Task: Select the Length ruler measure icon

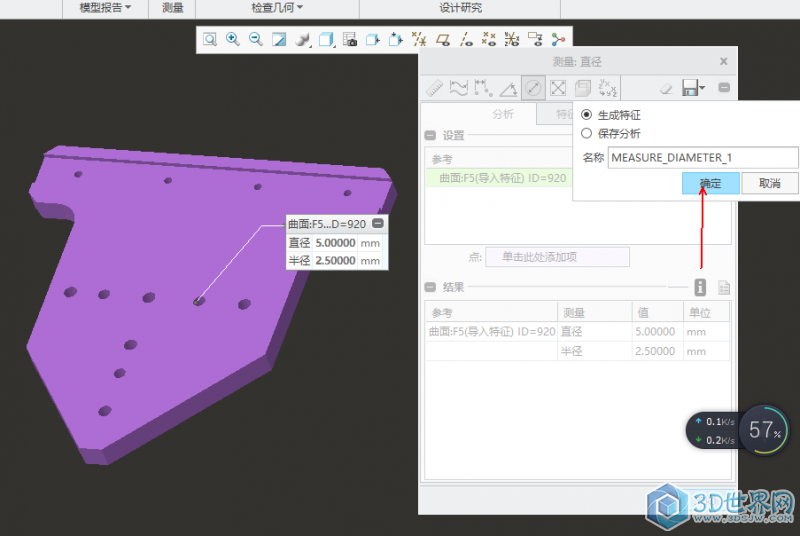Action: 434,88
